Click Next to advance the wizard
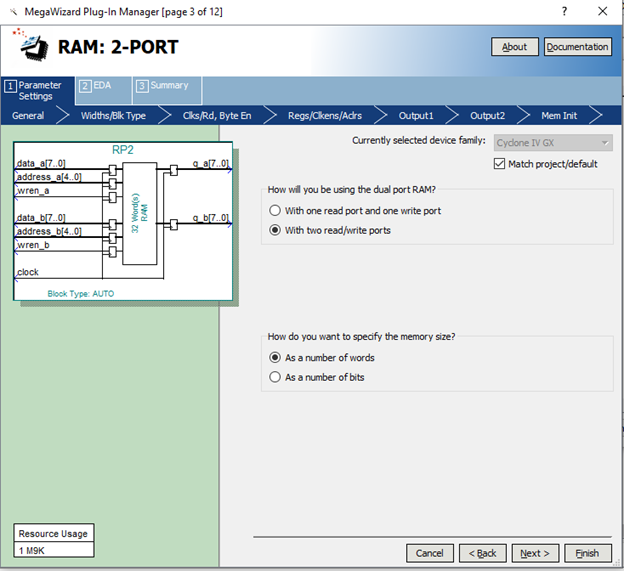Image resolution: width=624 pixels, height=571 pixels. 535,553
